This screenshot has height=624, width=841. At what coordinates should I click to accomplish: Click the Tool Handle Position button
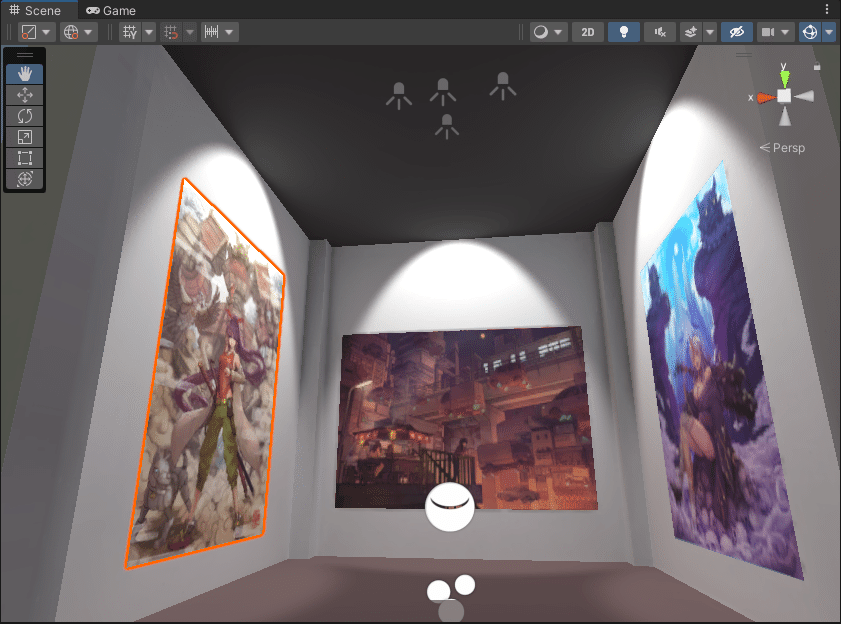pyautogui.click(x=29, y=32)
